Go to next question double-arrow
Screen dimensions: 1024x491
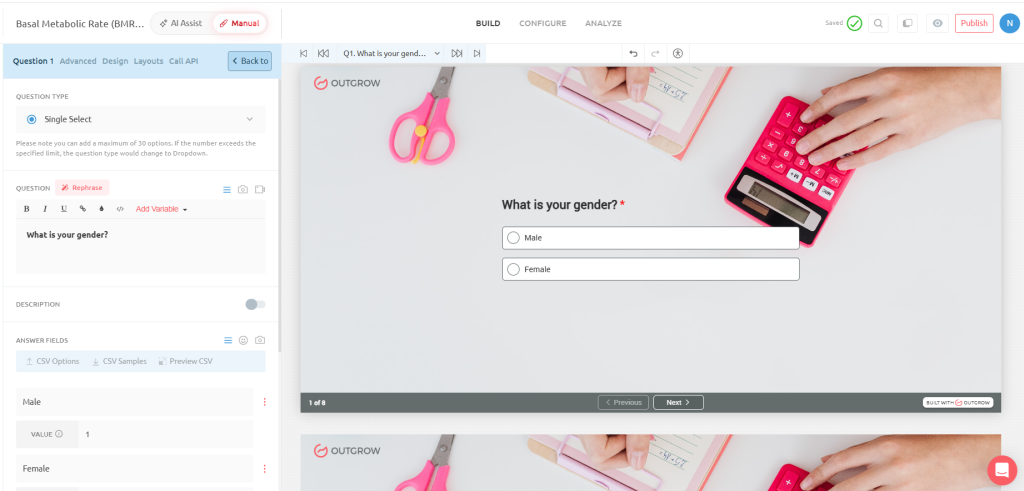[x=457, y=54]
